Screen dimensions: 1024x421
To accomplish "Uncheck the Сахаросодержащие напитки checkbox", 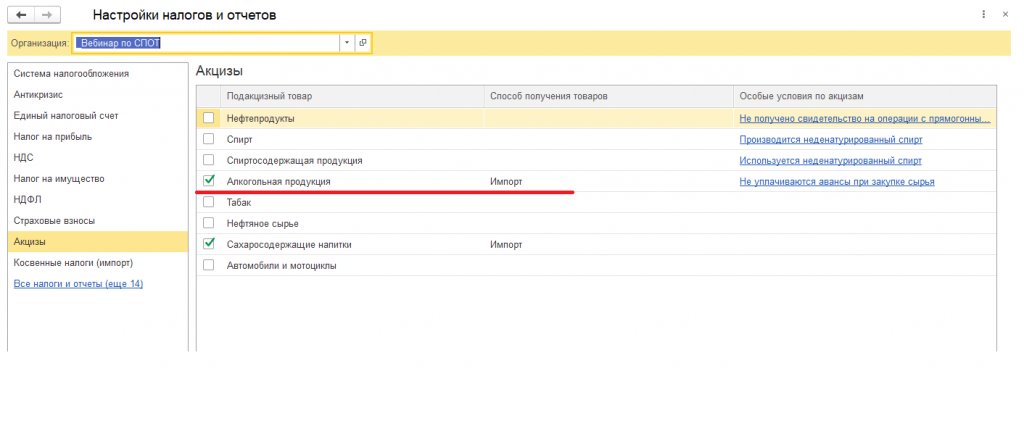I will coord(208,244).
